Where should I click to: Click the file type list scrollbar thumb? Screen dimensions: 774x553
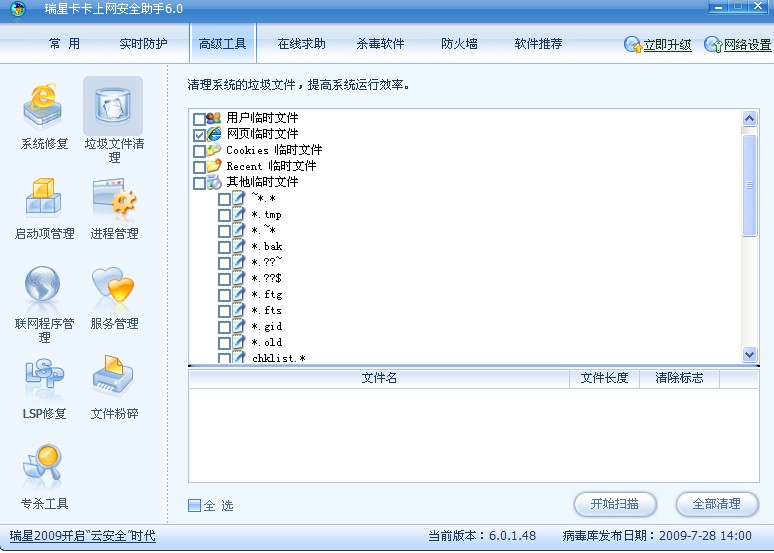pos(749,185)
